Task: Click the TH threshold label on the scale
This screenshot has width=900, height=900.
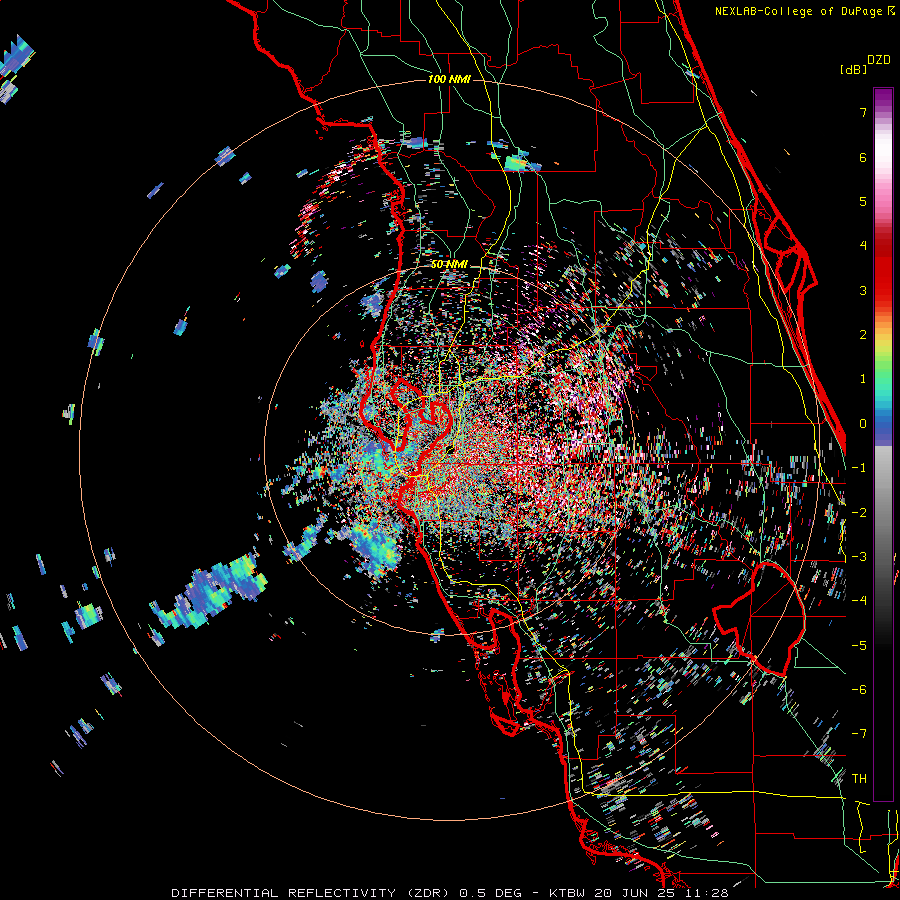Action: [859, 779]
